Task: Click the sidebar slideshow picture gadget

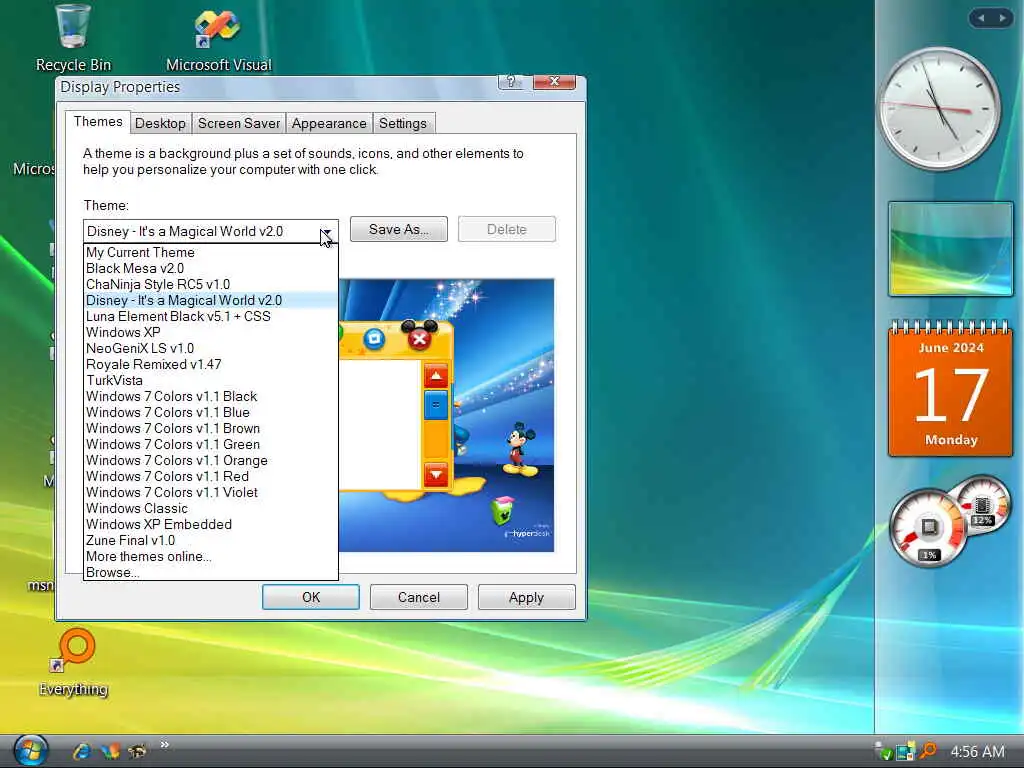Action: (x=951, y=249)
